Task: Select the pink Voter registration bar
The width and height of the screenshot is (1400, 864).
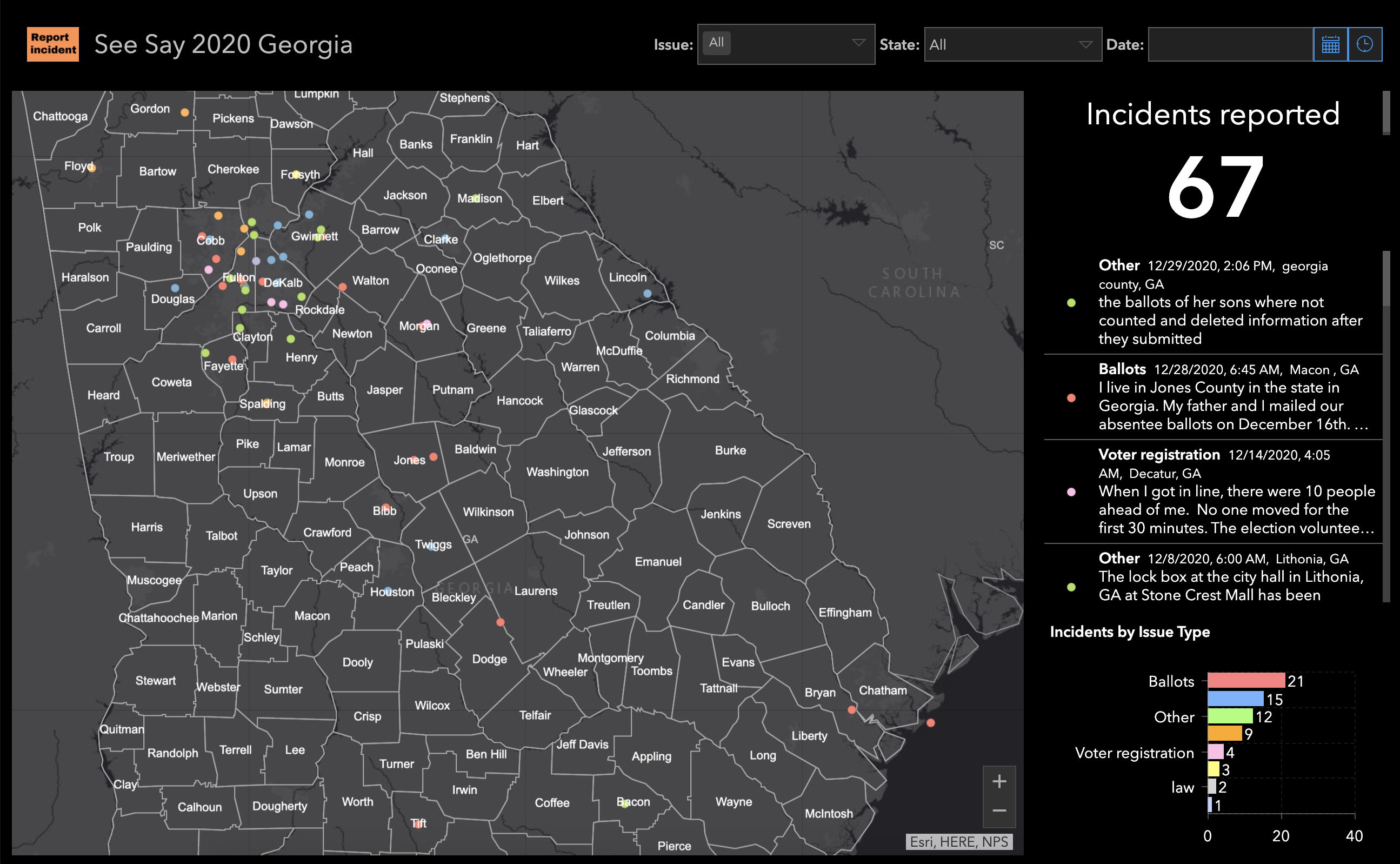Action: (x=1215, y=752)
